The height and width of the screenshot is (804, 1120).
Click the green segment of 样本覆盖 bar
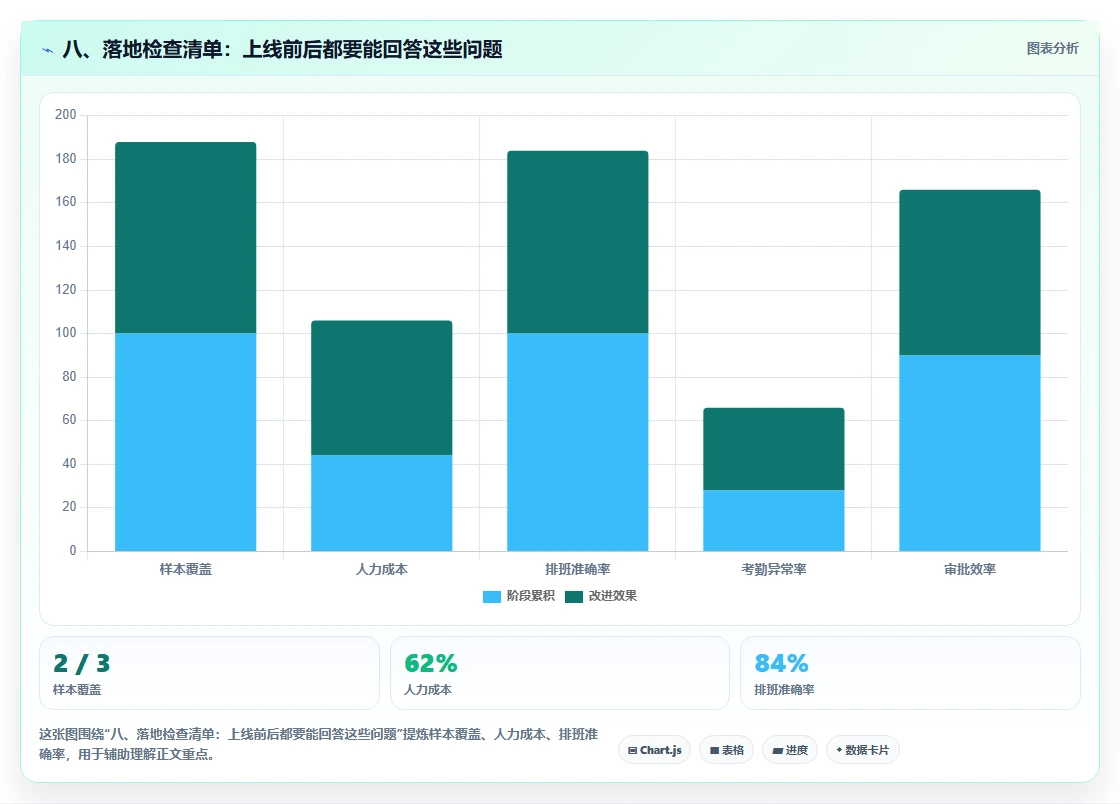[x=186, y=238]
